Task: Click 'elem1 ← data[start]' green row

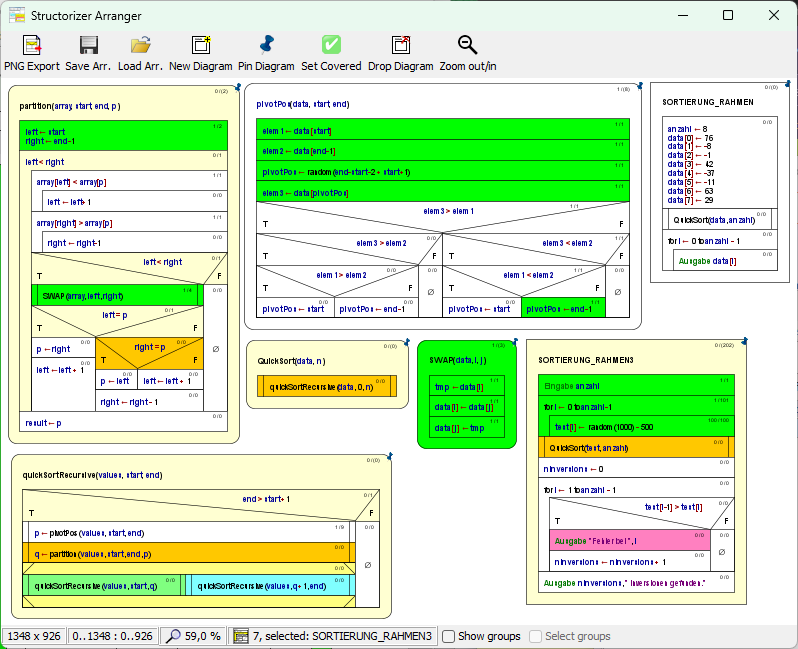Action: click(443, 131)
